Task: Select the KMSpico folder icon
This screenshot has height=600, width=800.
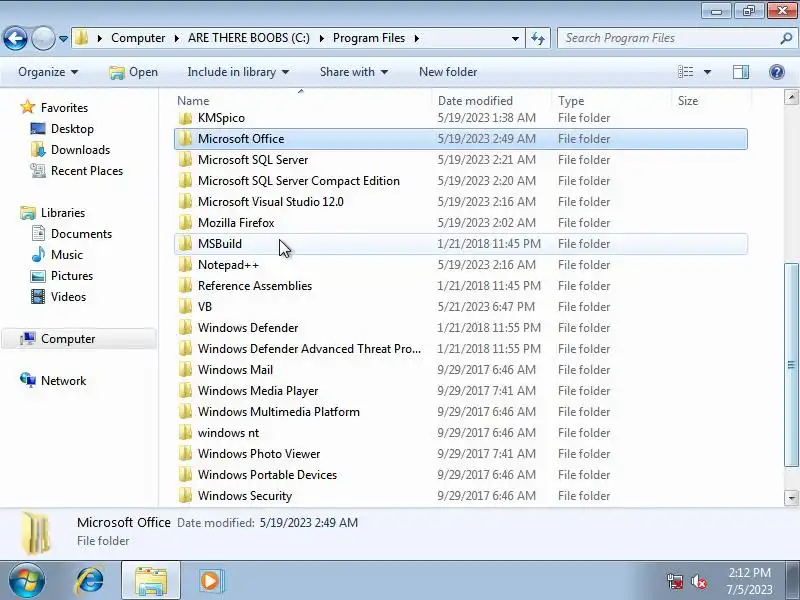Action: [186, 118]
